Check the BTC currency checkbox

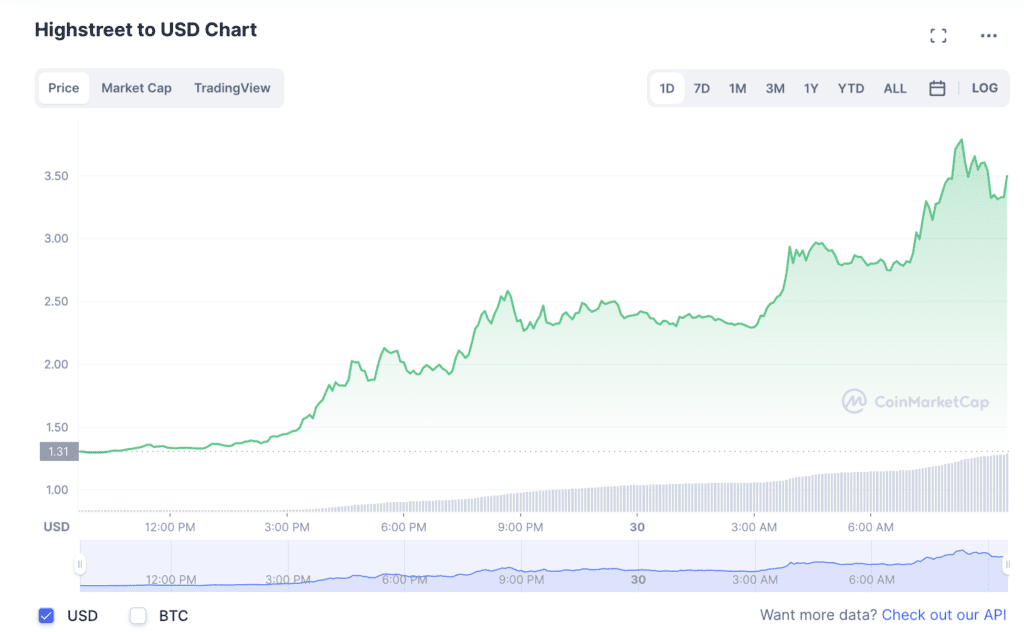click(138, 616)
